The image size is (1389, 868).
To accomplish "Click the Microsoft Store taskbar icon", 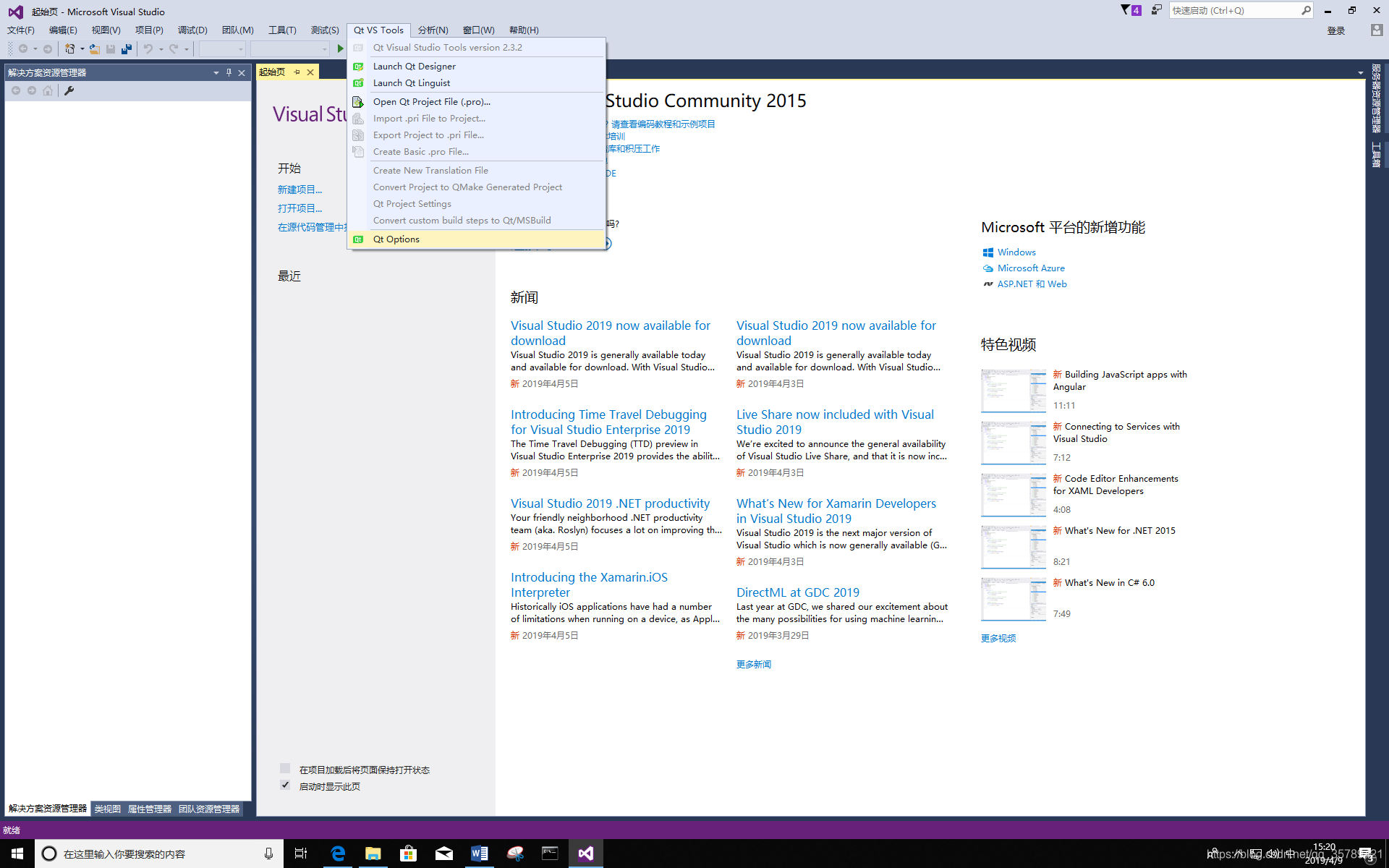I will 408,854.
